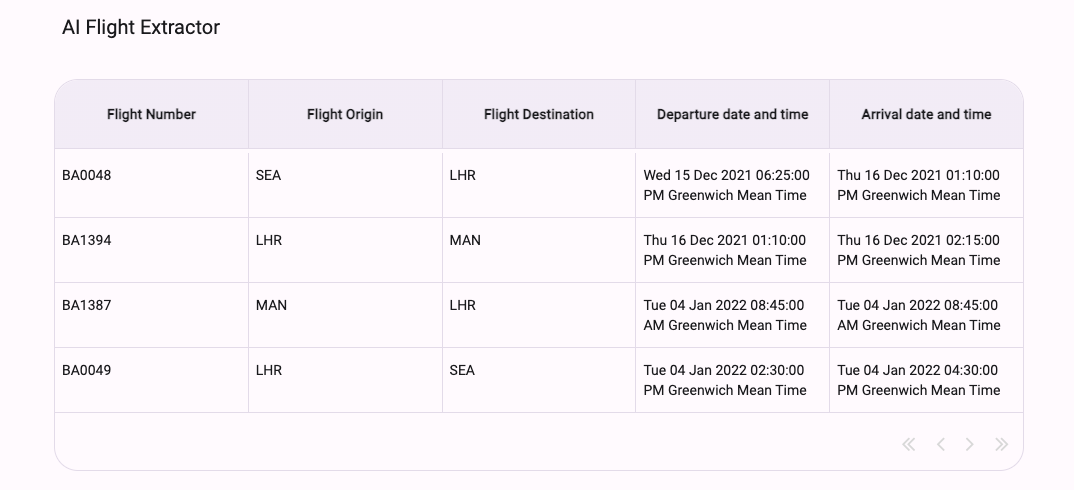The image size is (1074, 490).
Task: Select the flight number BA1387 cell
Action: tap(87, 305)
